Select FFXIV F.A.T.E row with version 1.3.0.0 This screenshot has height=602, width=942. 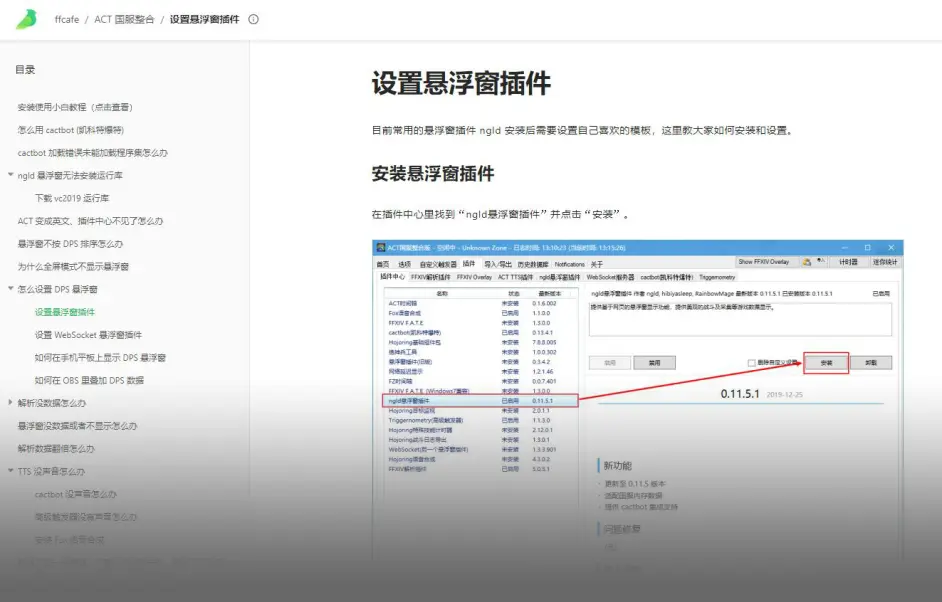(480, 323)
